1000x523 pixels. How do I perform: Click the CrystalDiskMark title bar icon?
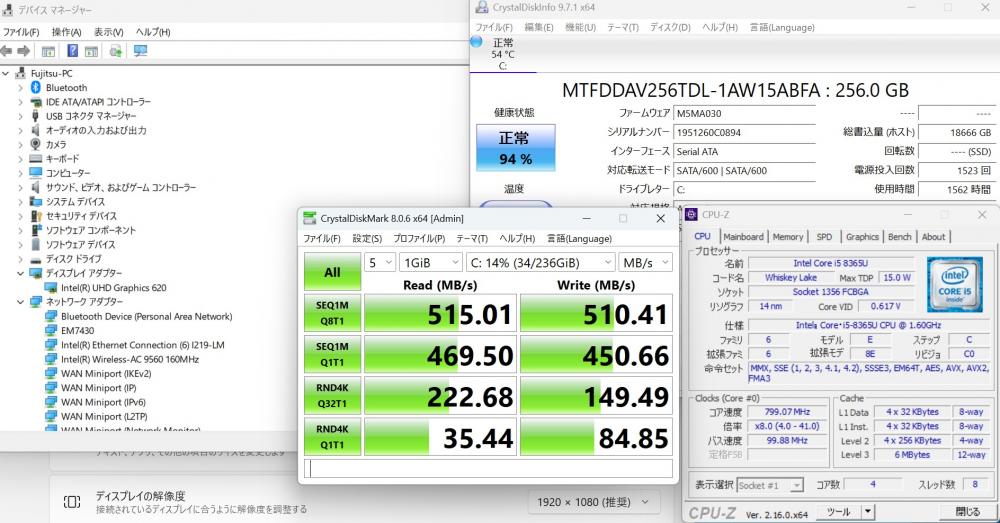click(309, 218)
